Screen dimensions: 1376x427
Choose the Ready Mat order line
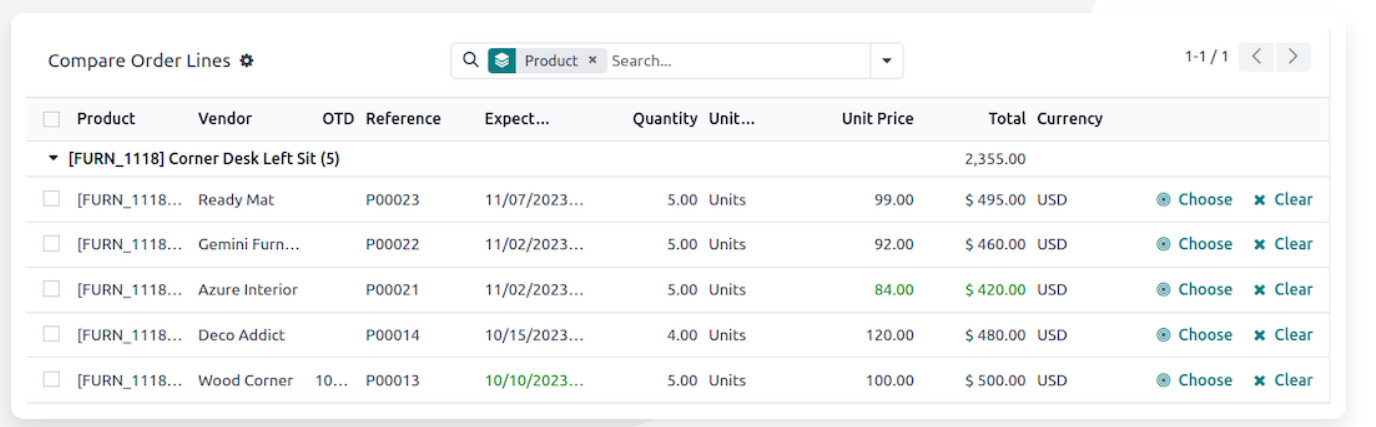pos(1194,199)
